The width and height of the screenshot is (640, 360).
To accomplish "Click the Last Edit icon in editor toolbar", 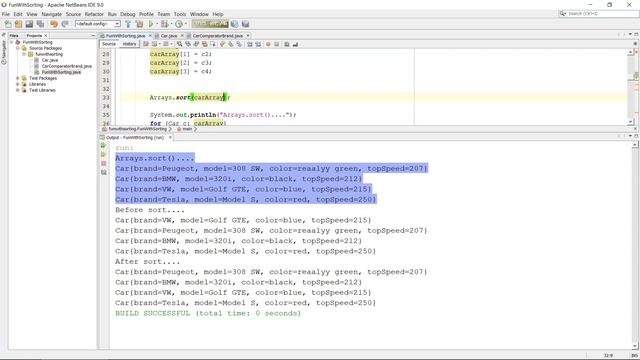I will pos(146,44).
